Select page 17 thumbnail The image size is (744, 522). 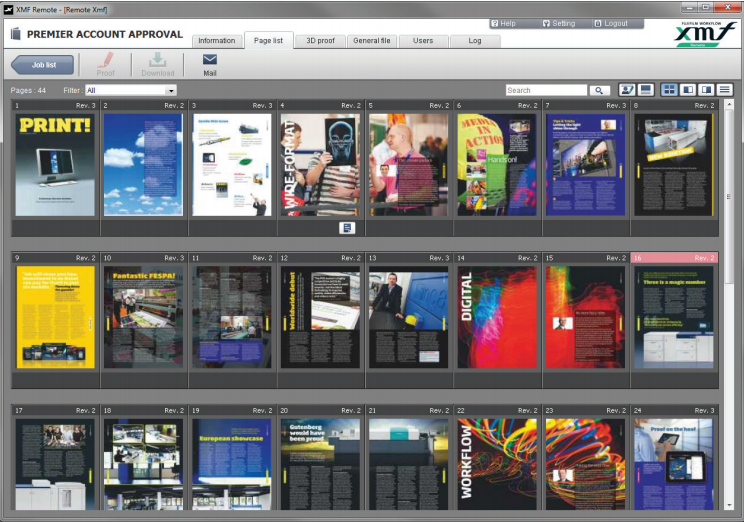point(55,464)
